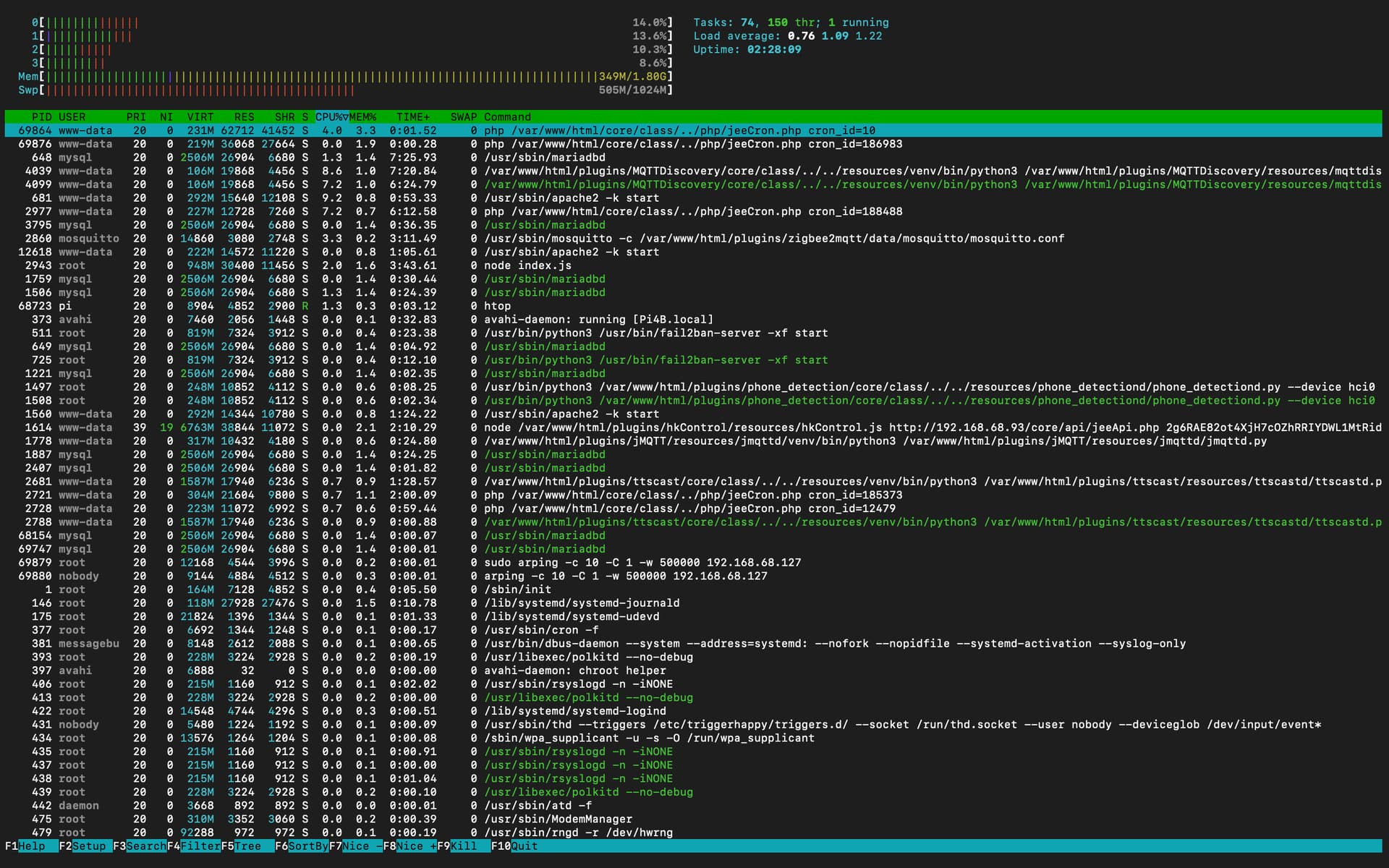1389x868 pixels.
Task: Sort by the MEM% column header
Action: click(363, 116)
